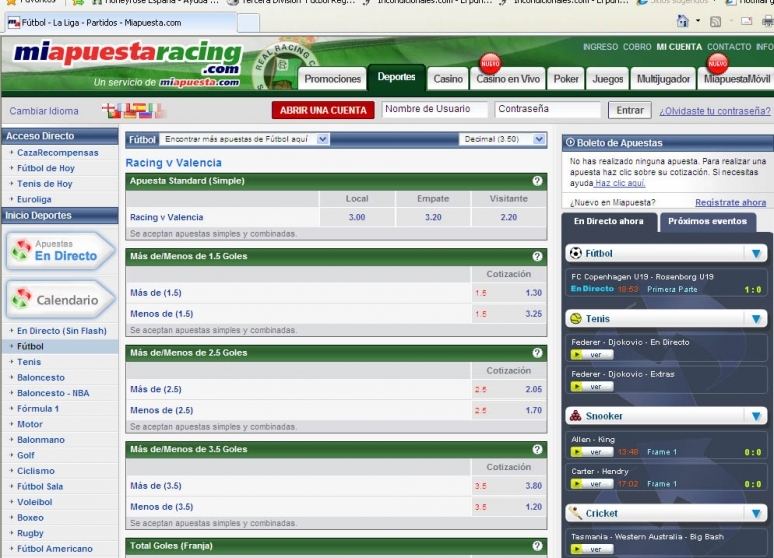Select the Empate odds 3.20

433,217
